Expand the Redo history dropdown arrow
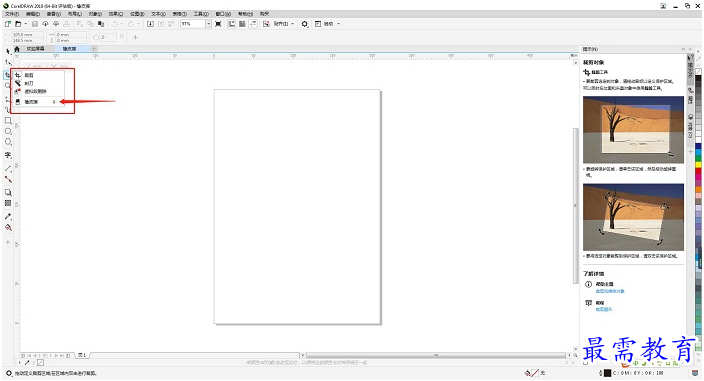 (138, 24)
